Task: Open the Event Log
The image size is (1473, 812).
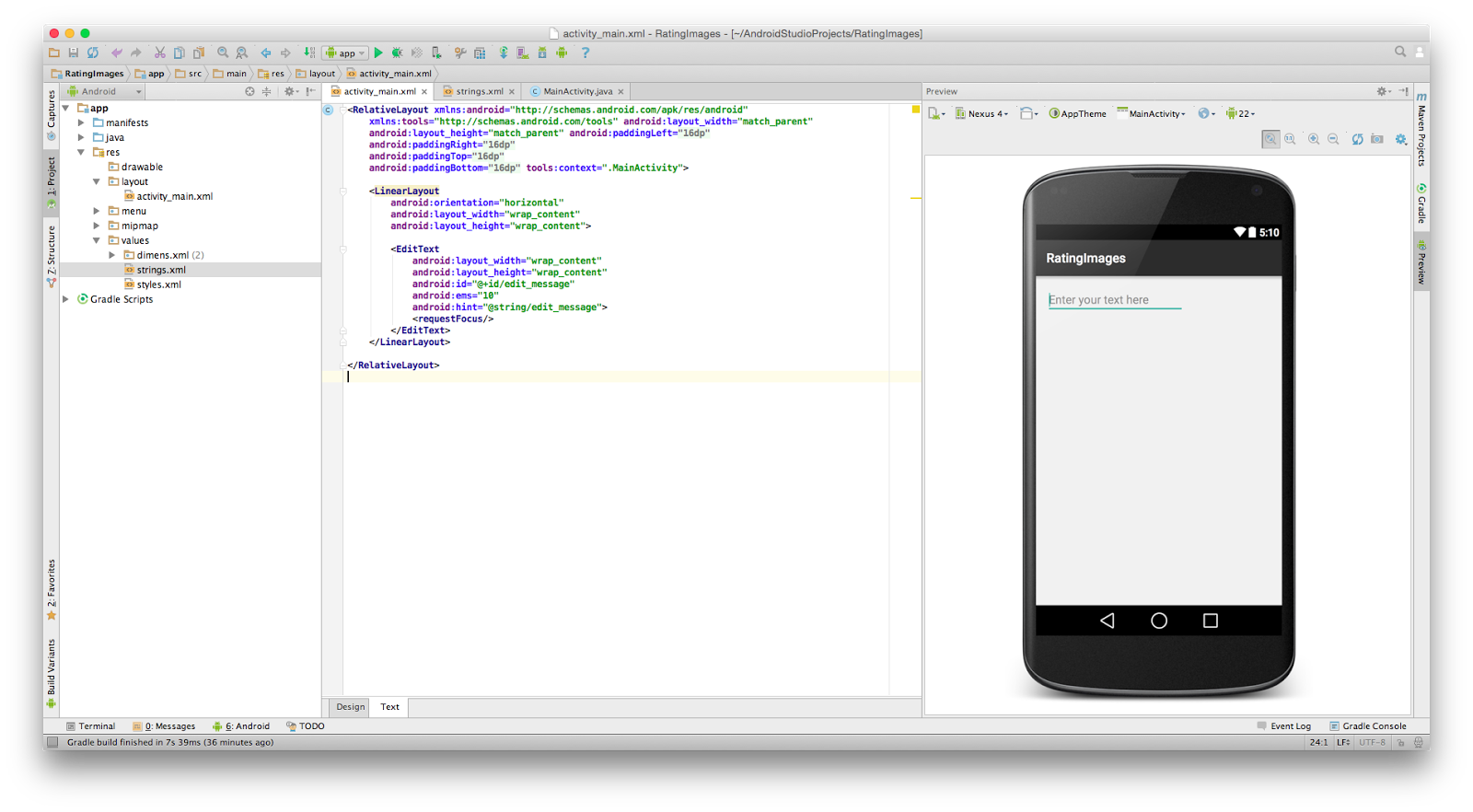Action: [1284, 726]
